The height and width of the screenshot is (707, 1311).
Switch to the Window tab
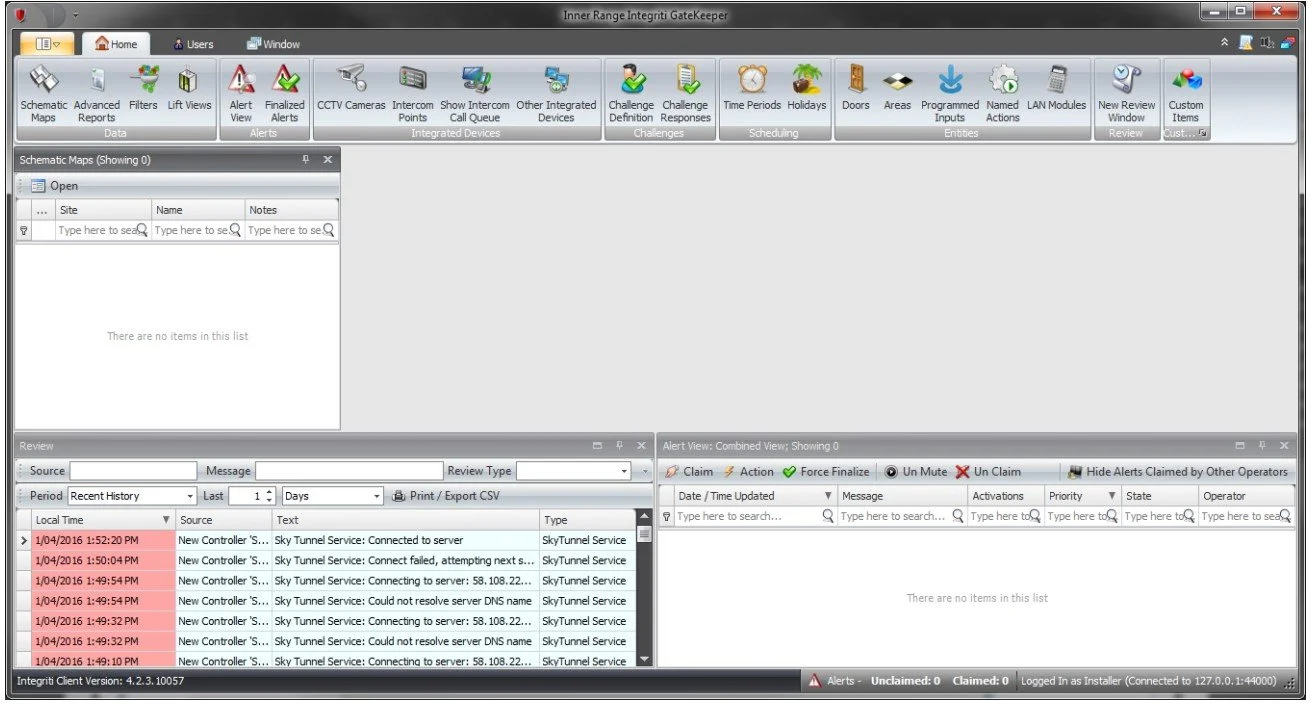[x=273, y=43]
